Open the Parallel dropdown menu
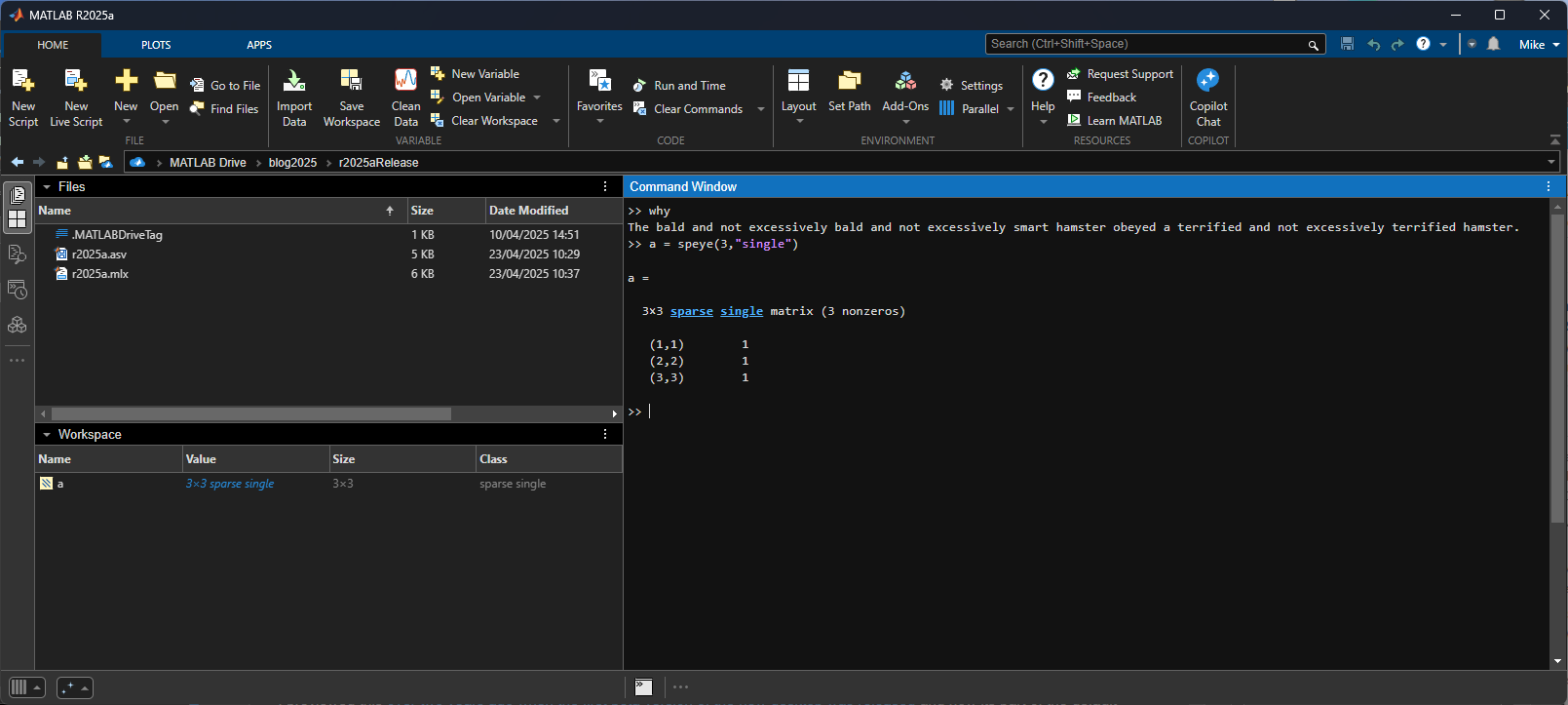 1011,109
